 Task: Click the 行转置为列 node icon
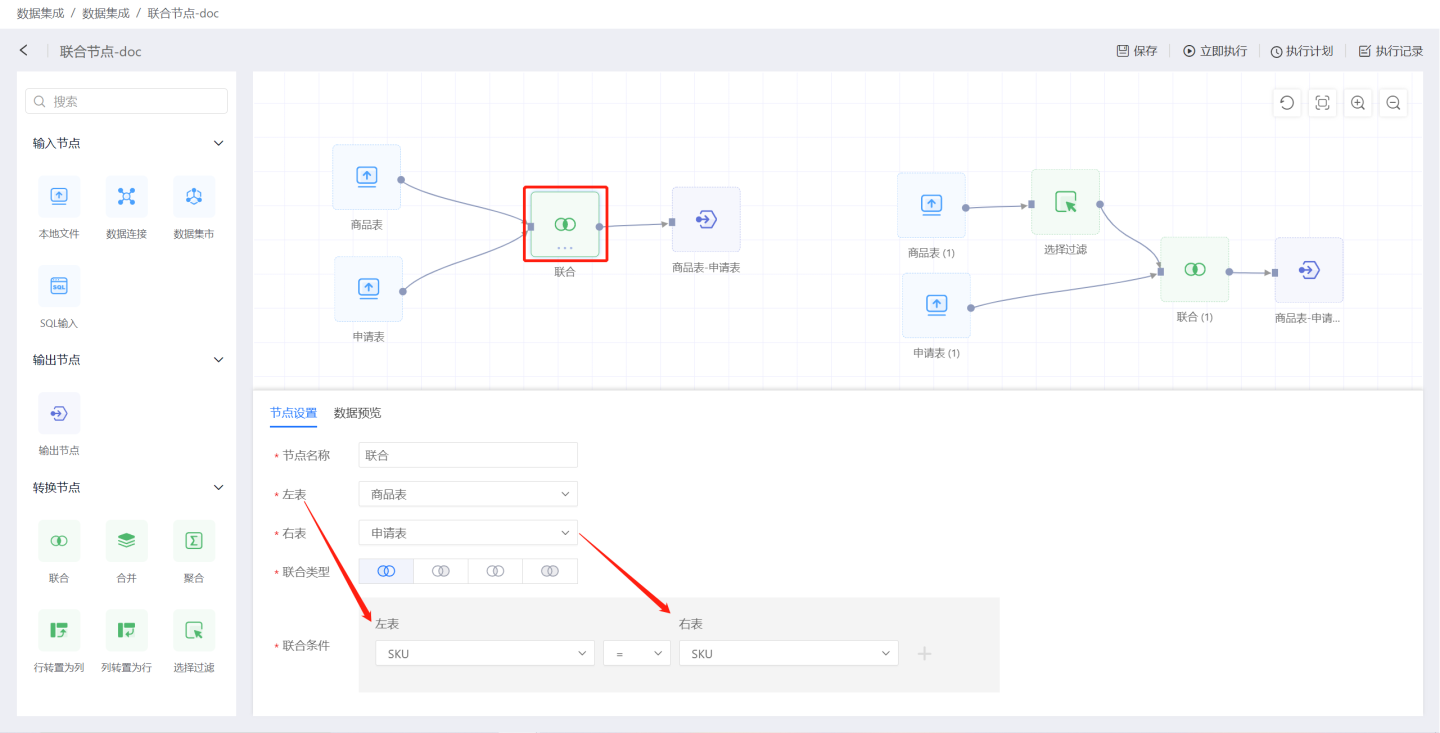pyautogui.click(x=59, y=630)
